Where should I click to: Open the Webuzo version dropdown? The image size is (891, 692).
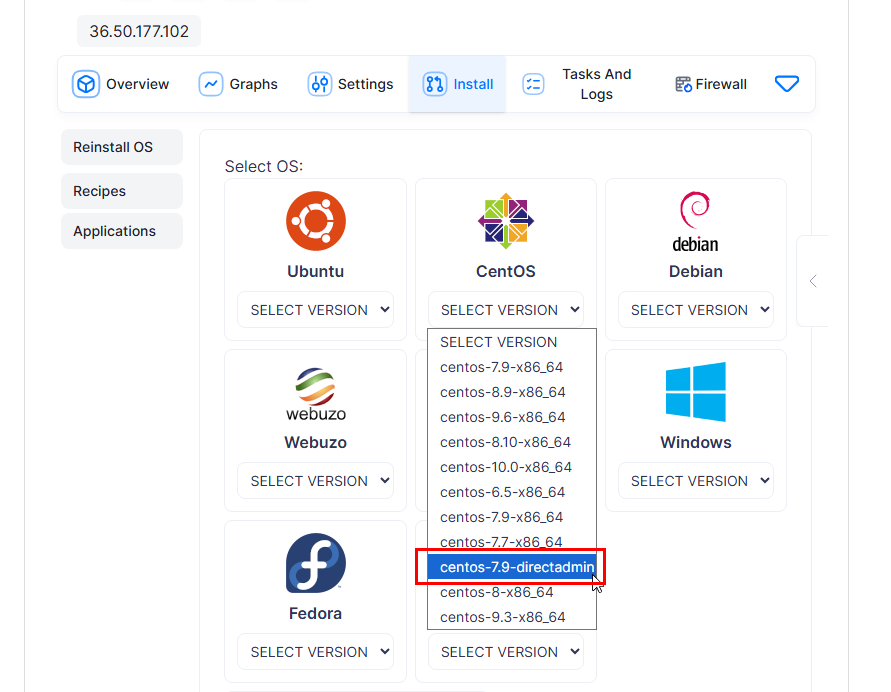point(316,481)
